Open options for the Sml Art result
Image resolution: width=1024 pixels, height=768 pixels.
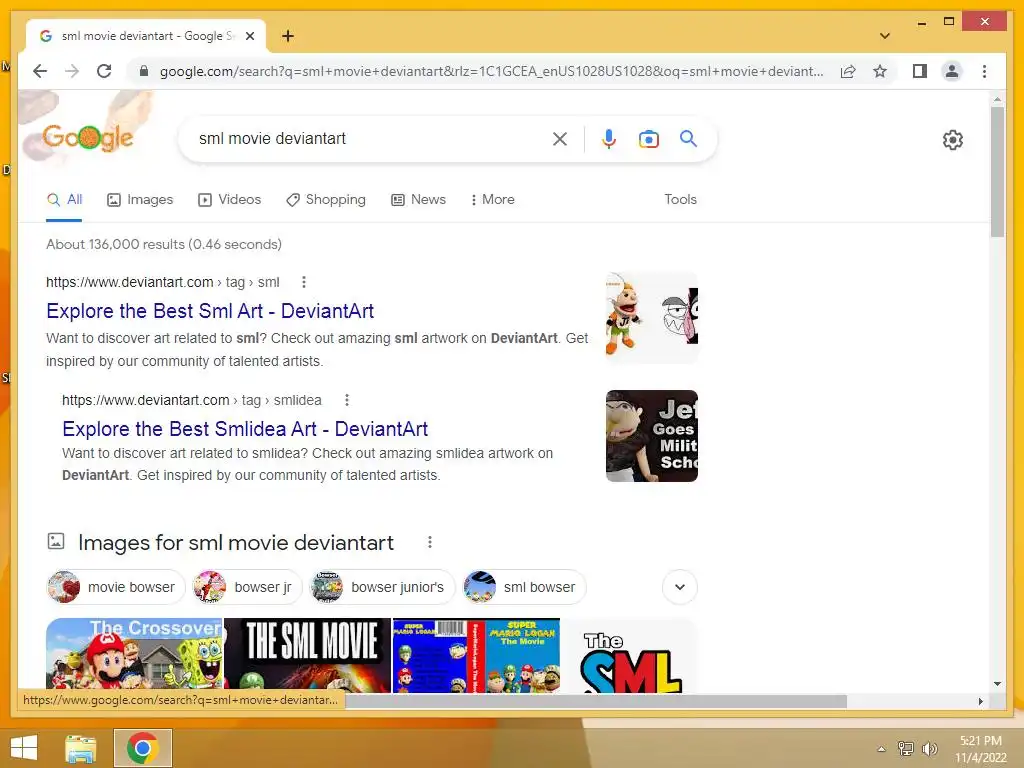(x=304, y=282)
